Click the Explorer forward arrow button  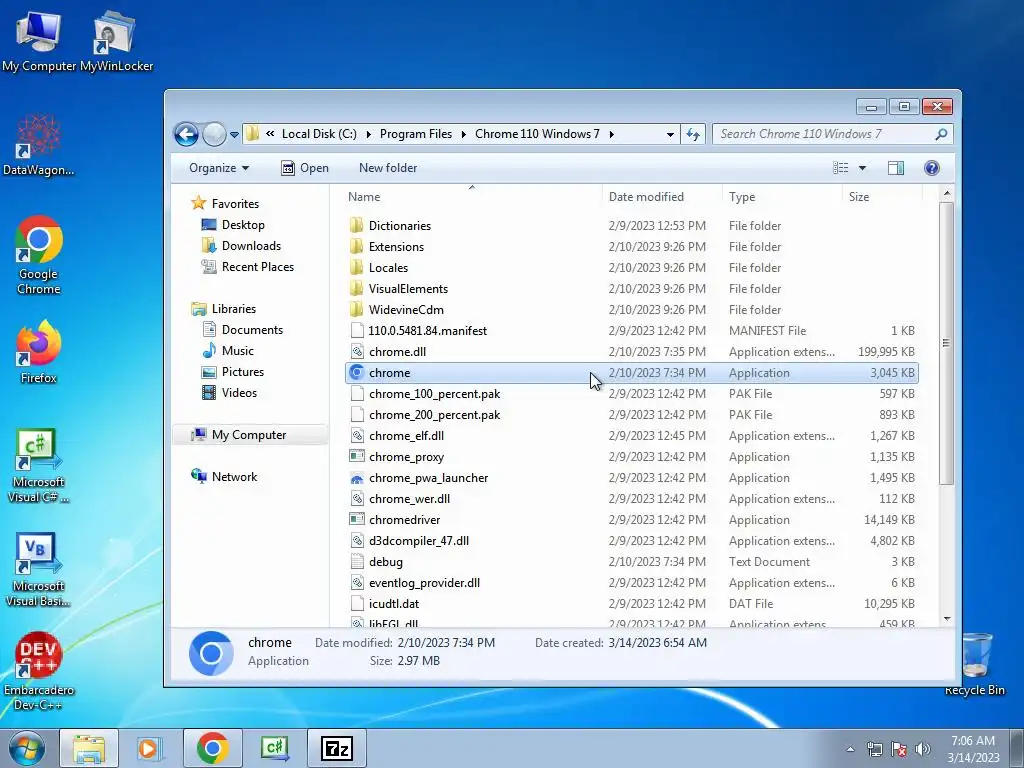(214, 135)
